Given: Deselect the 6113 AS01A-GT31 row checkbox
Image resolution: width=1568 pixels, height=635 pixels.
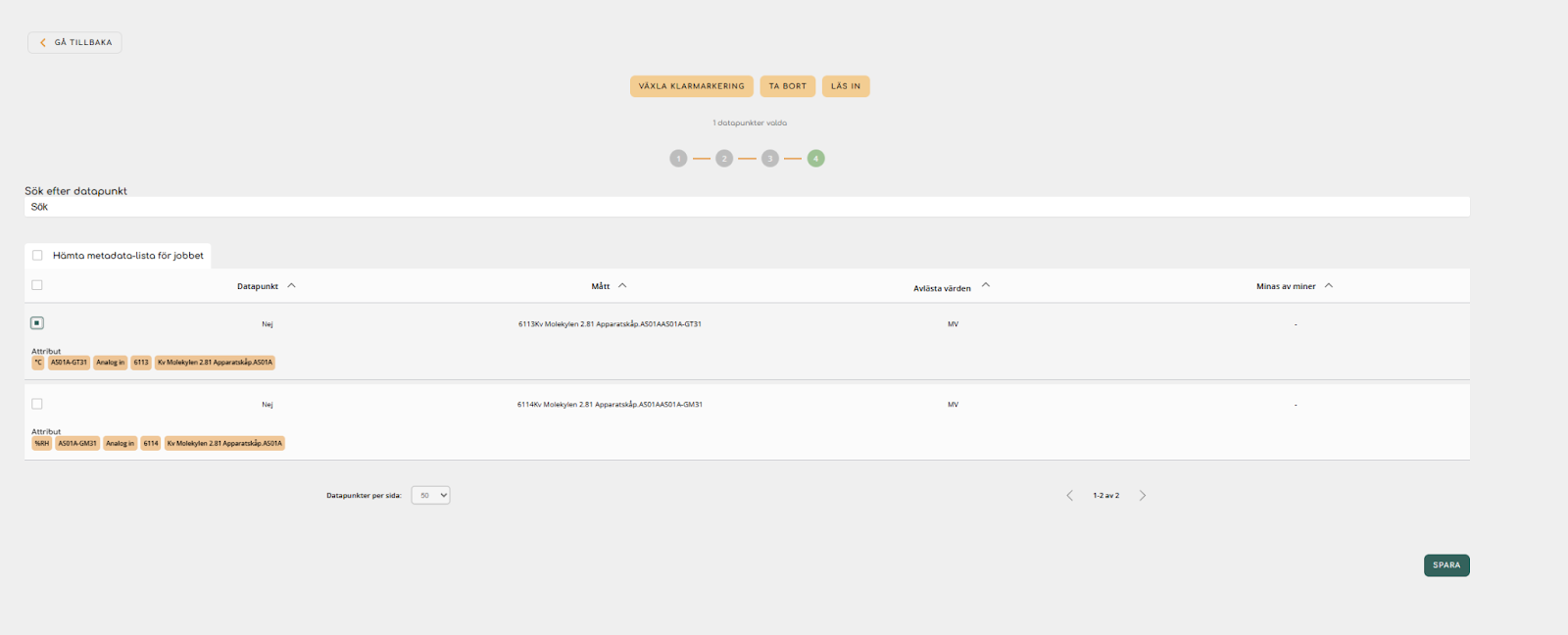Looking at the screenshot, I should point(37,323).
